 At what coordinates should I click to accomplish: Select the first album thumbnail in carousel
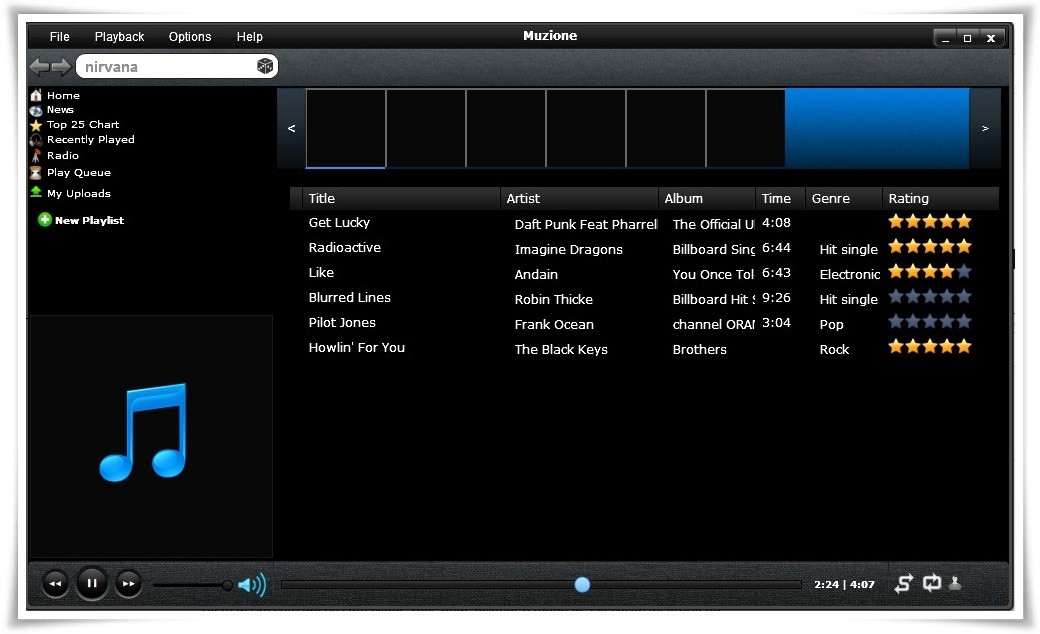(346, 129)
